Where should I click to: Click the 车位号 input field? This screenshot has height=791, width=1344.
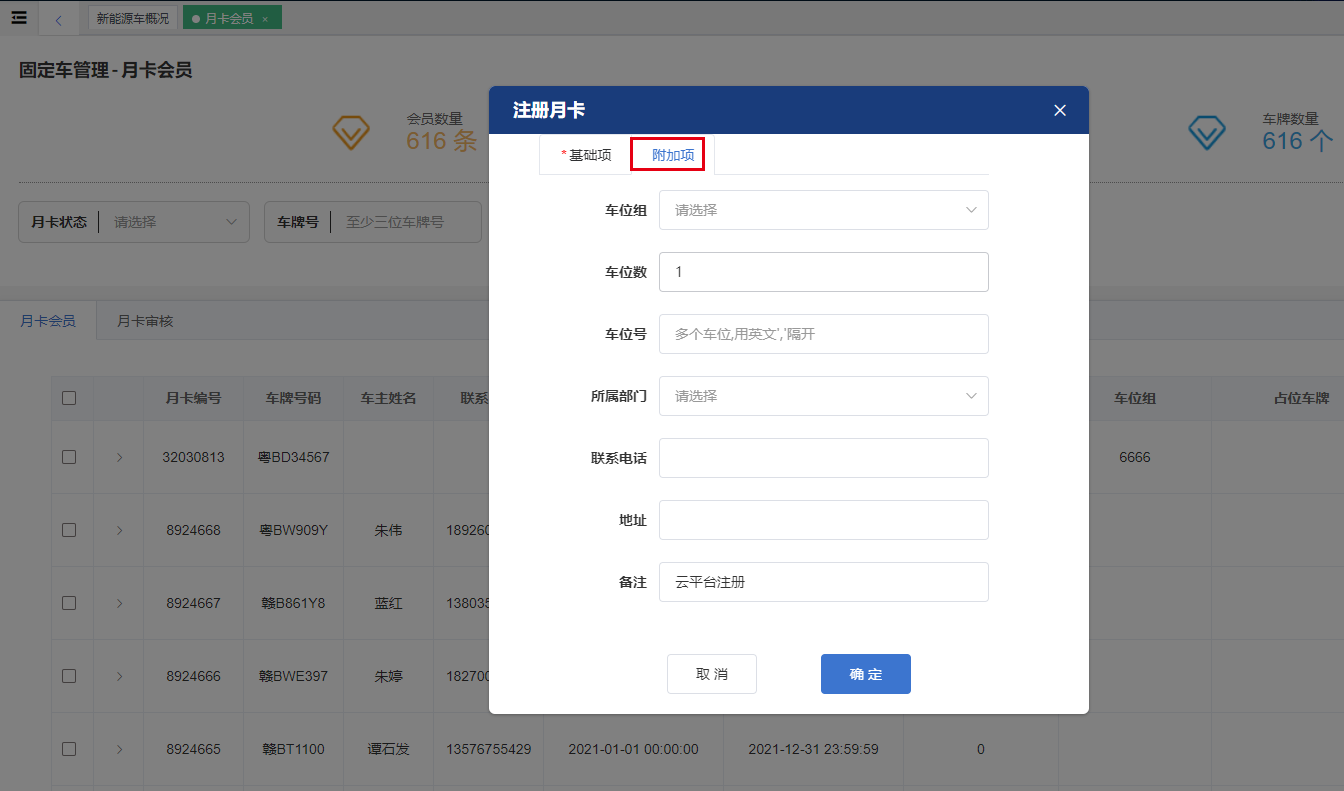(824, 334)
